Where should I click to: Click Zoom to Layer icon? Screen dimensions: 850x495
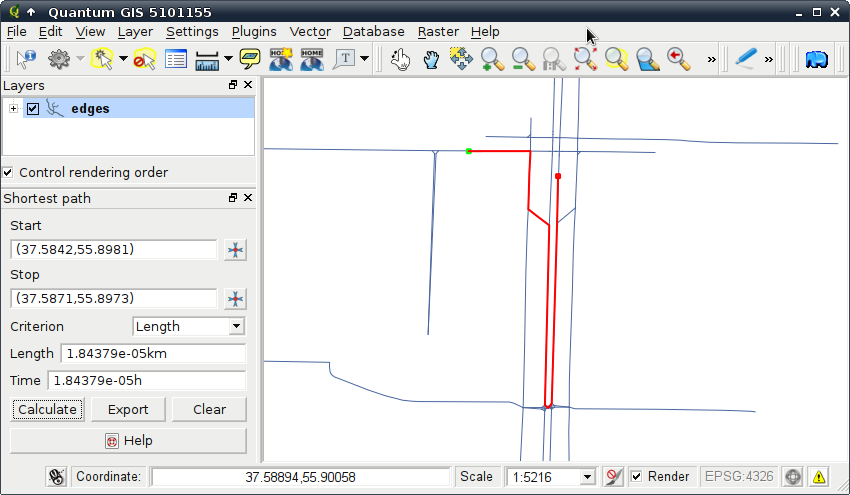click(x=647, y=59)
